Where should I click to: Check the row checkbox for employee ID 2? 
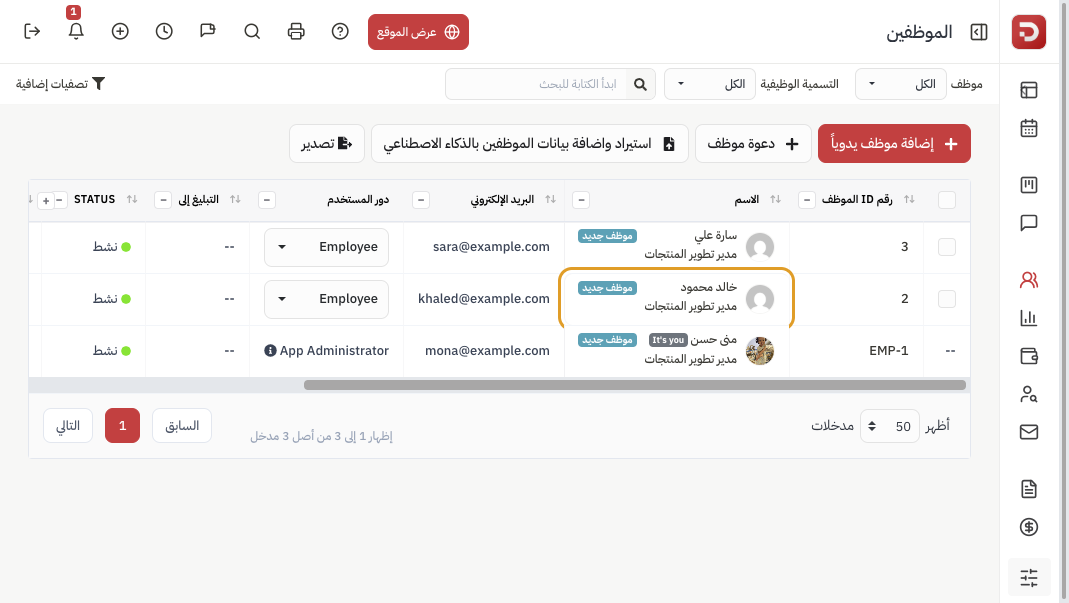click(947, 299)
